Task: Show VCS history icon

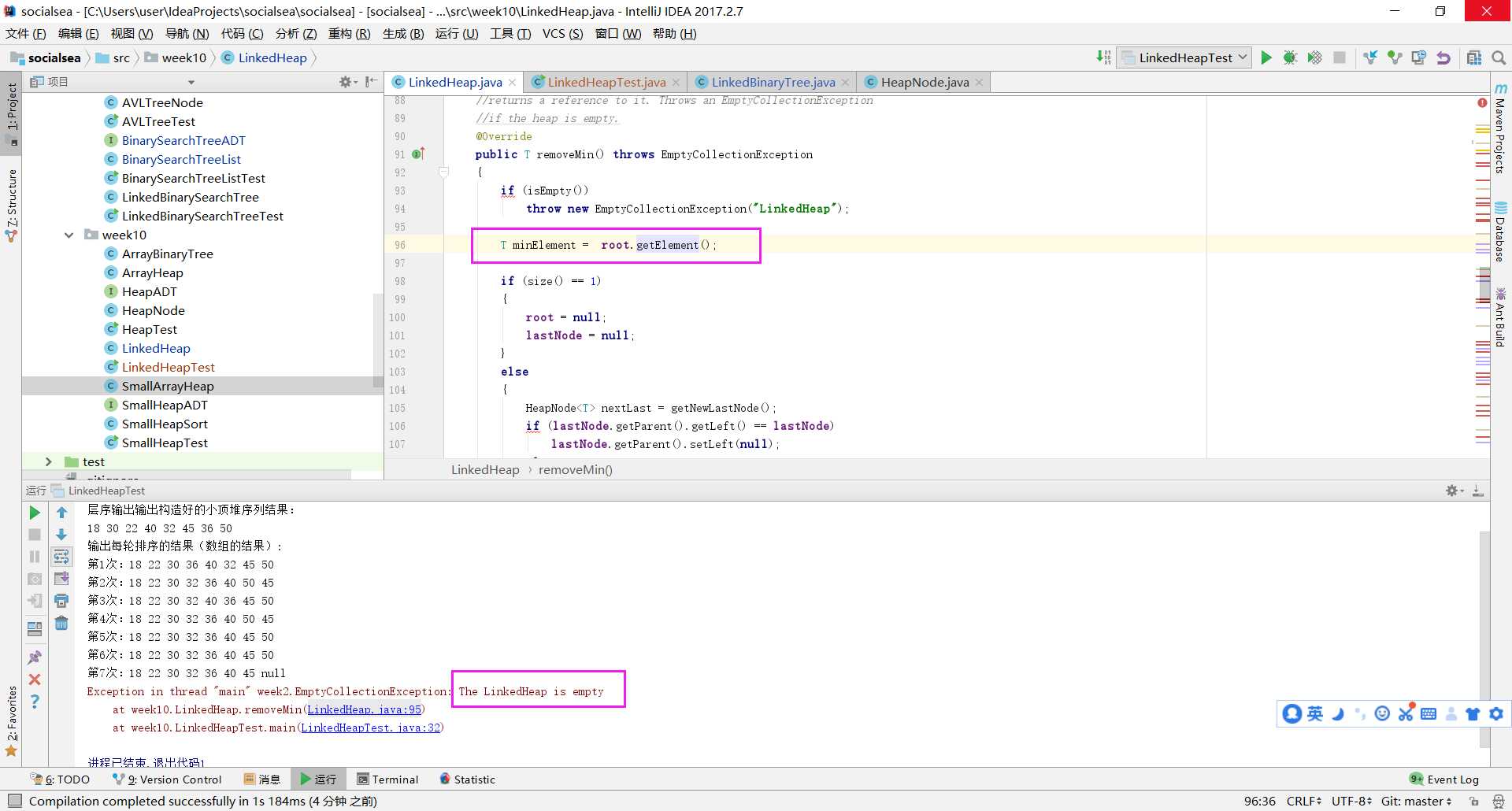Action: pyautogui.click(x=1419, y=57)
